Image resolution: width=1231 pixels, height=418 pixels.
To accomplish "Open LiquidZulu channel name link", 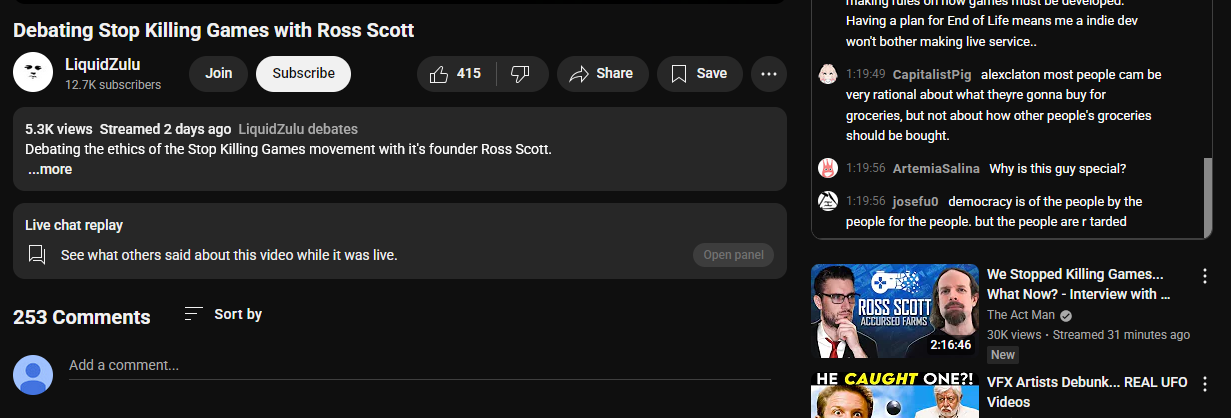I will [x=104, y=65].
